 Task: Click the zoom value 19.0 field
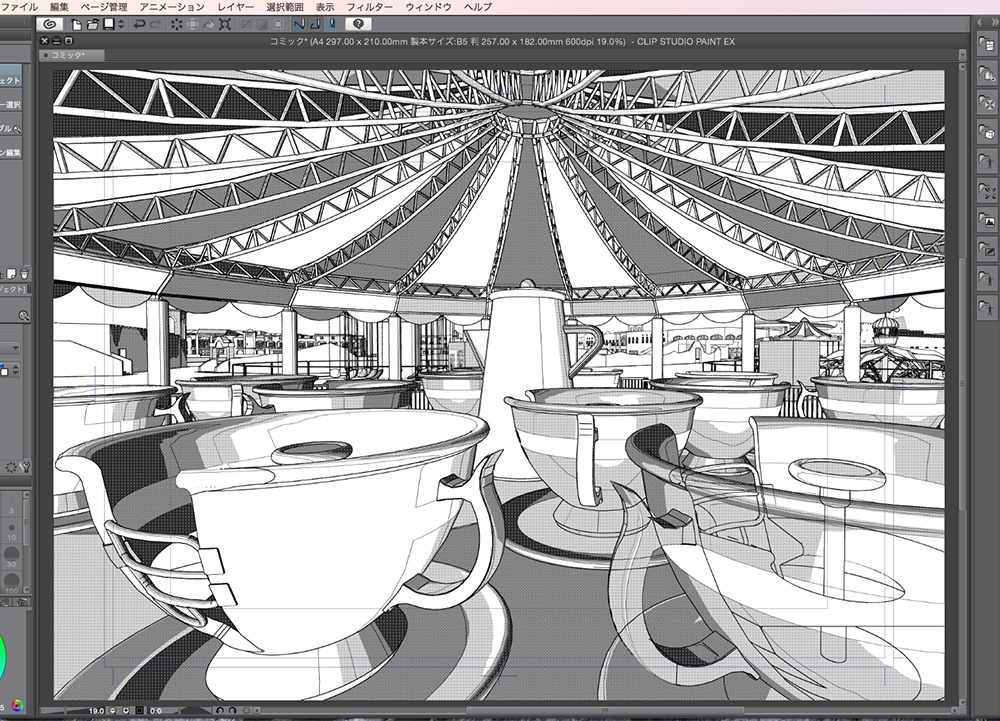(x=96, y=710)
